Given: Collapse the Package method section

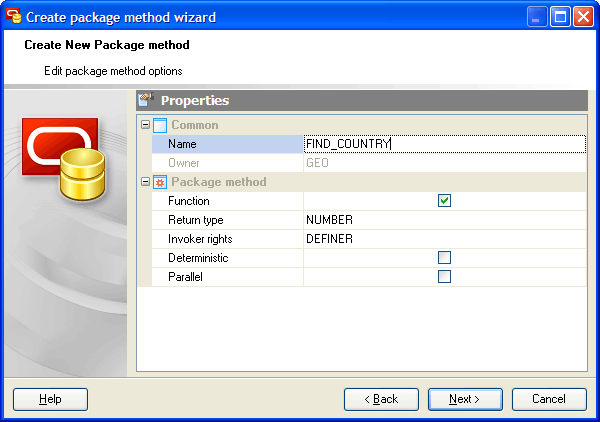Looking at the screenshot, I should 145,182.
